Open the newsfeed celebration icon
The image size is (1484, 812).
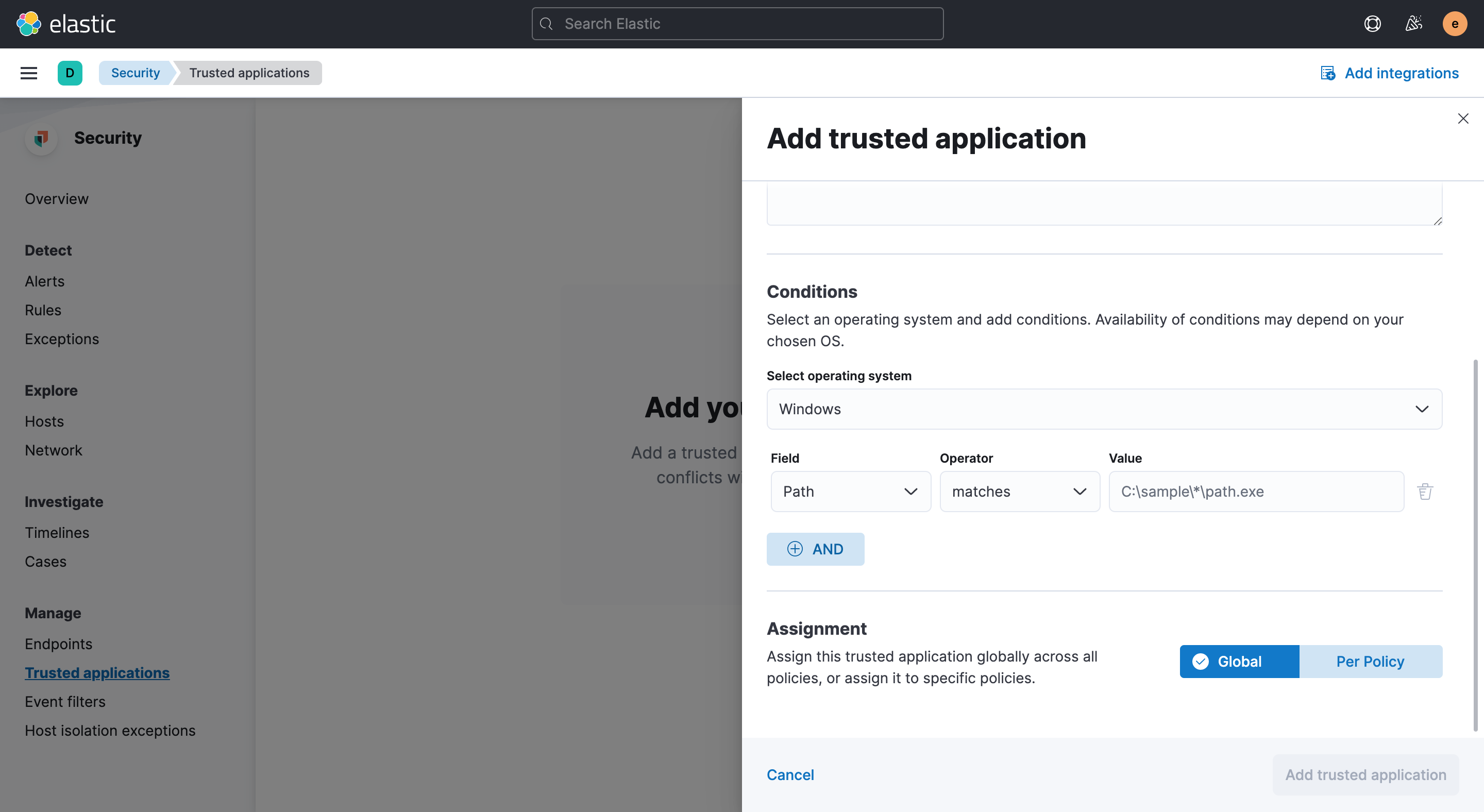pyautogui.click(x=1414, y=24)
